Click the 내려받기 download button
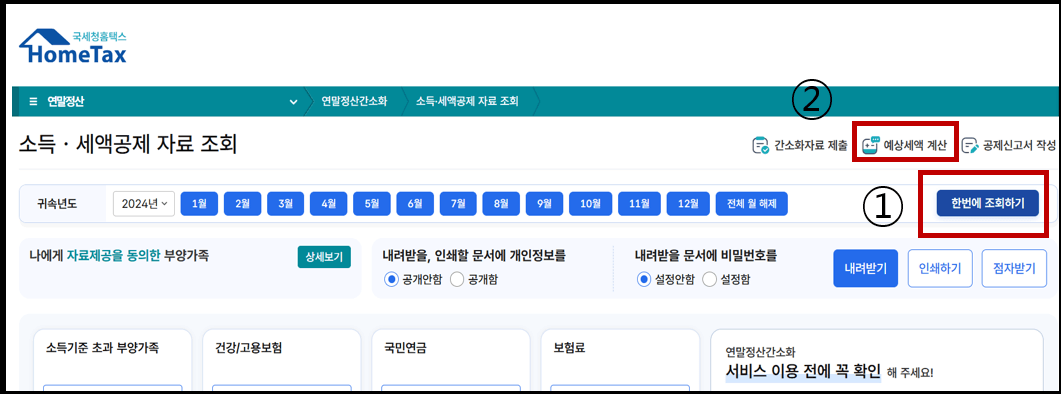The height and width of the screenshot is (394, 1061). 865,268
